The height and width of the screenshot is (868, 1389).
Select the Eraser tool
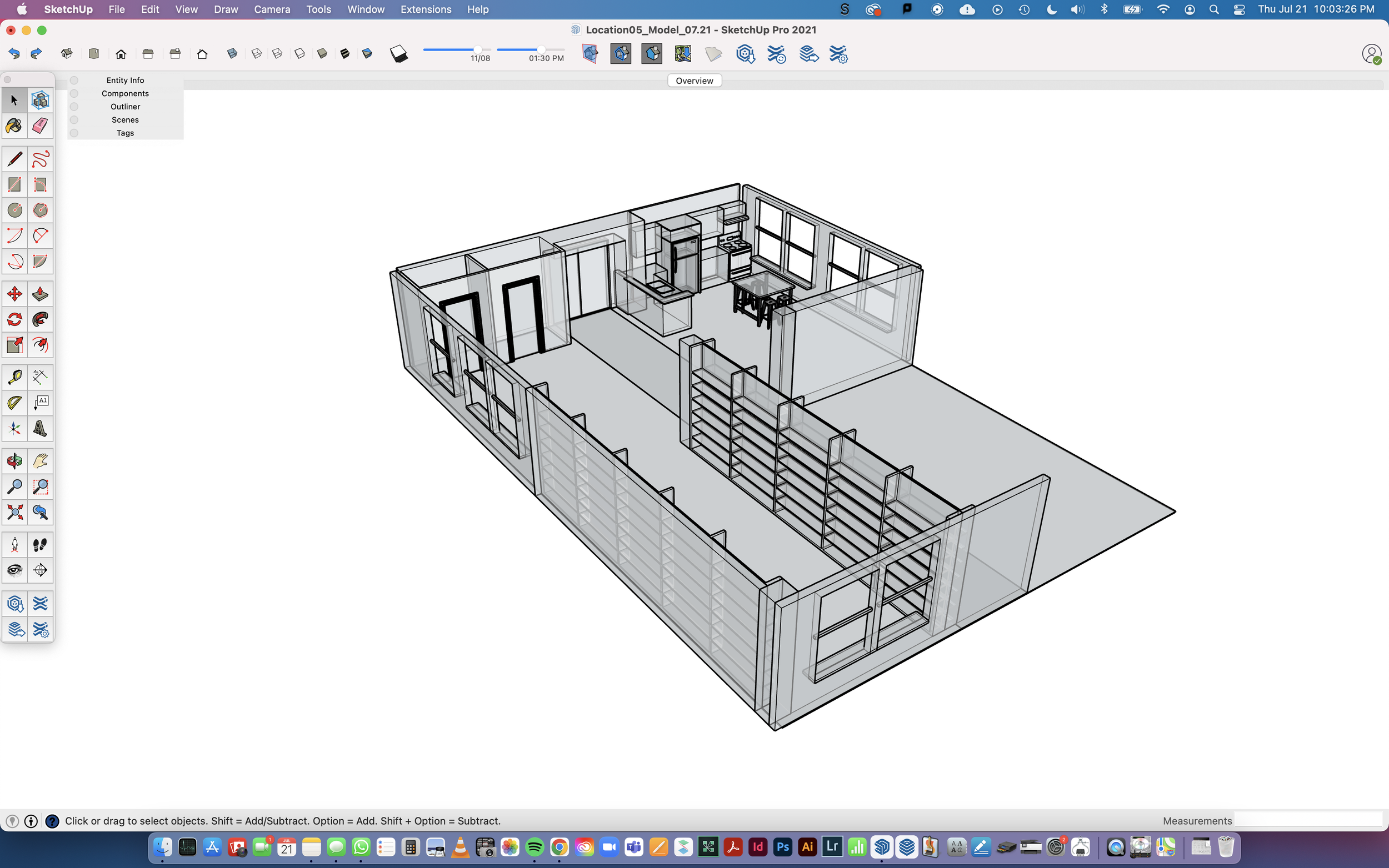pos(40,126)
